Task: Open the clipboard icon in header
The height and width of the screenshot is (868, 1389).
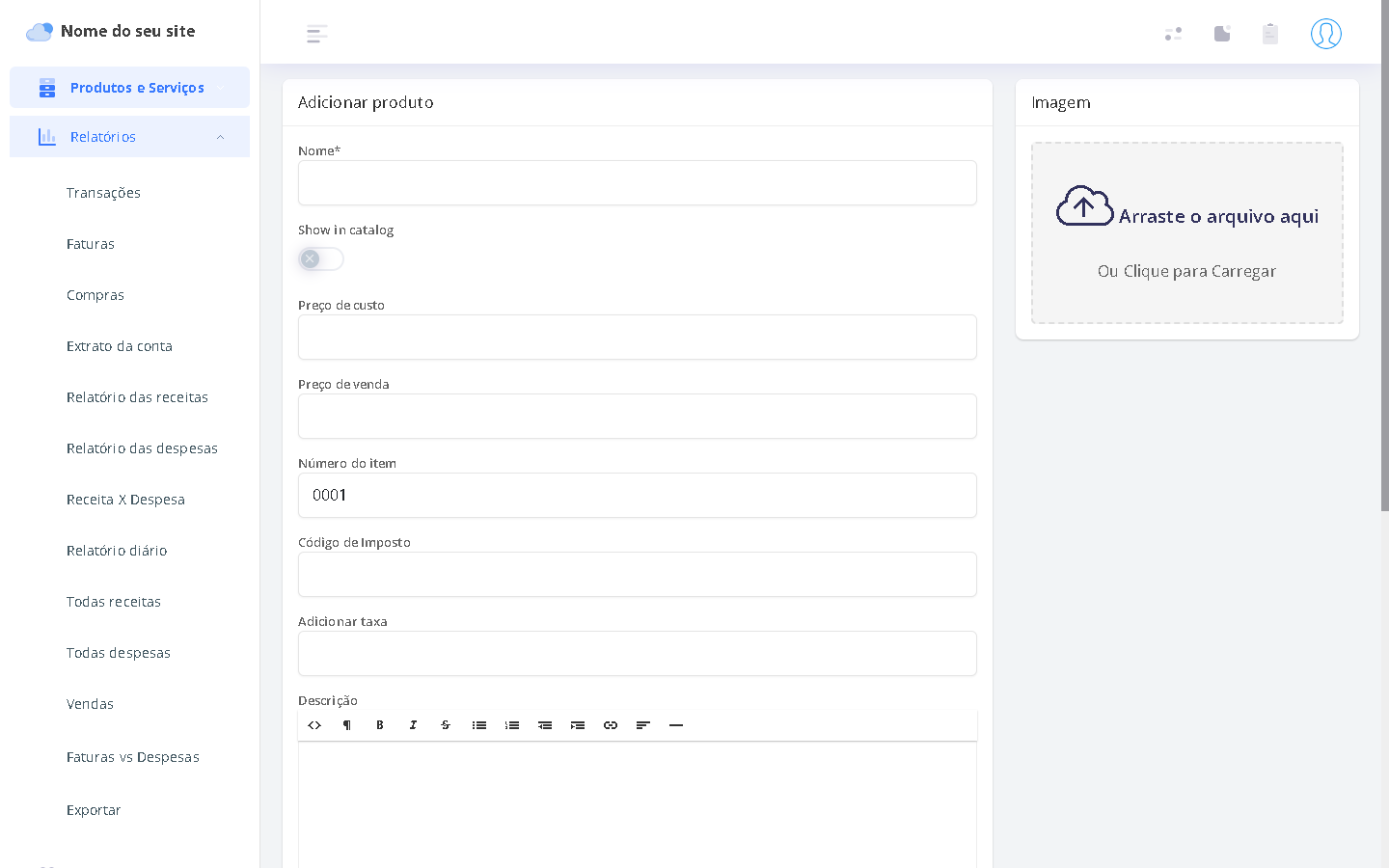Action: click(x=1269, y=34)
